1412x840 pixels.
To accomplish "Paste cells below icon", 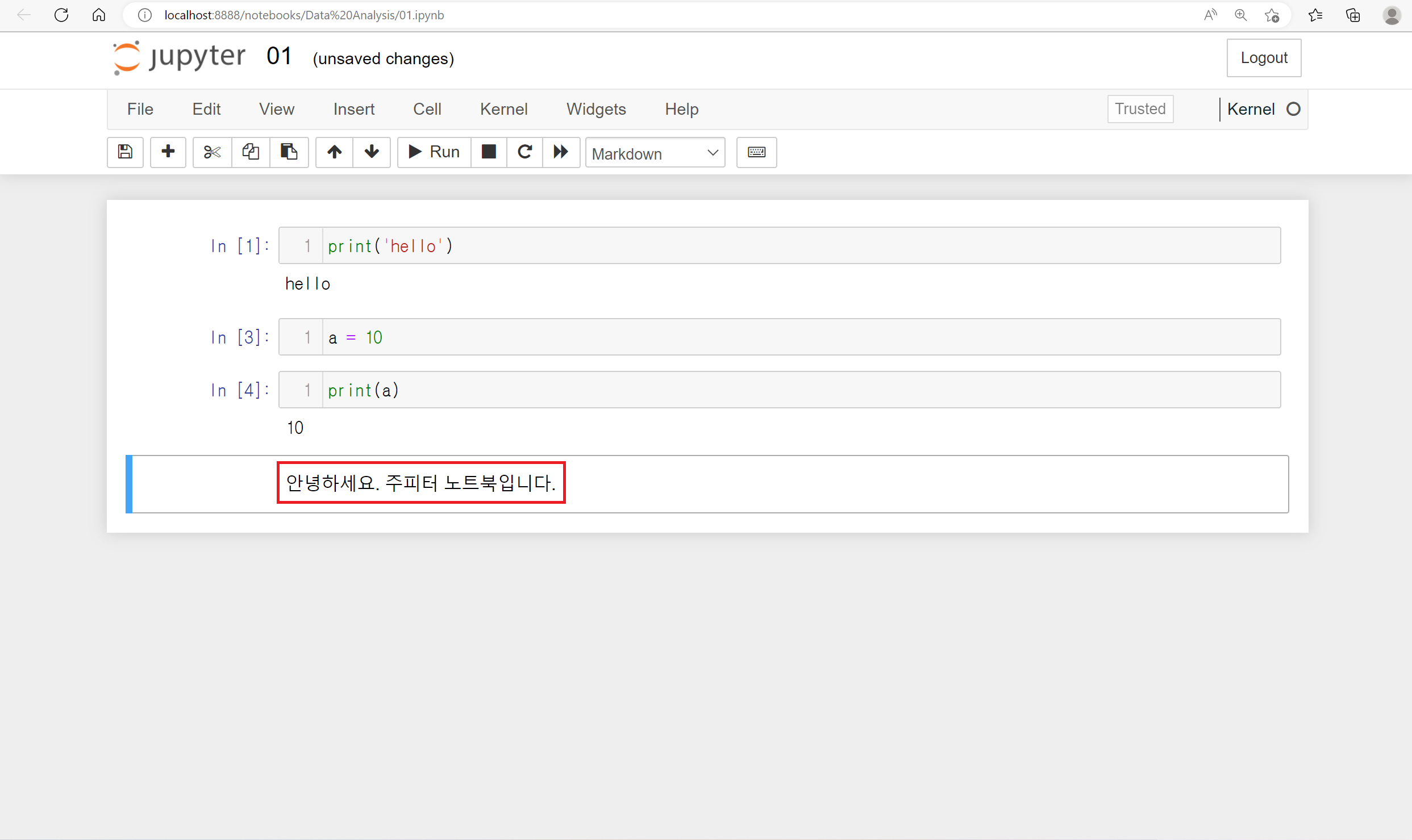I will click(x=289, y=152).
